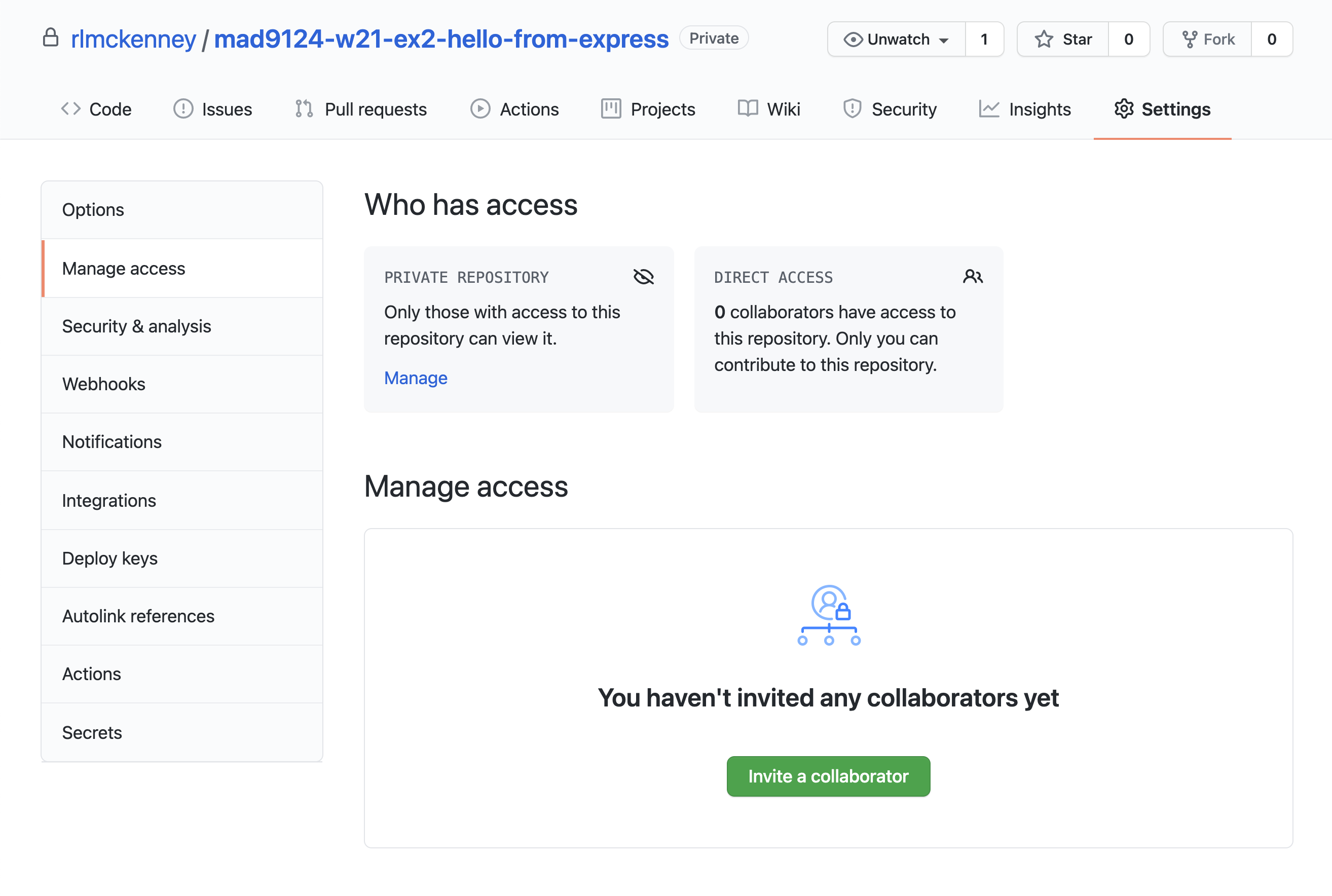Click the Wiki book icon

[748, 108]
